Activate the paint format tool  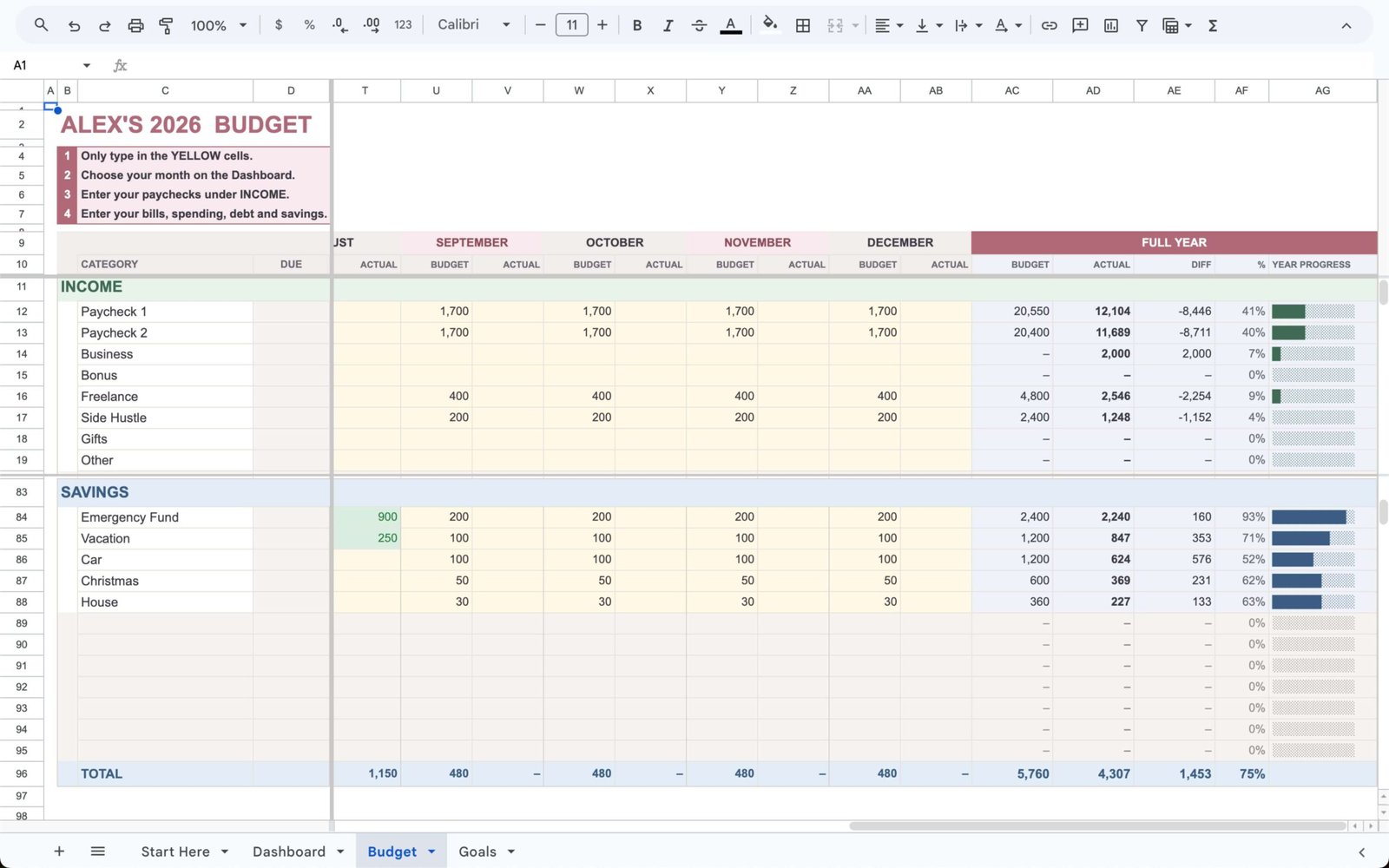click(166, 25)
